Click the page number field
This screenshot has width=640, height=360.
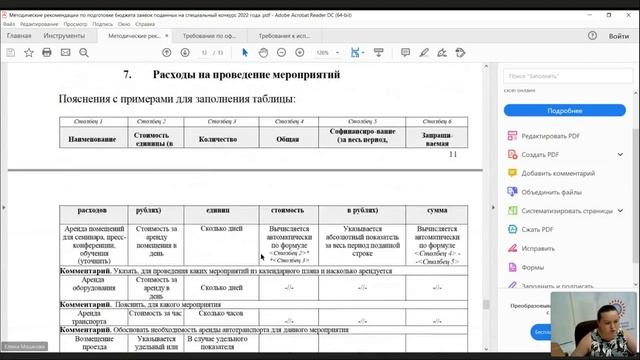[204, 53]
